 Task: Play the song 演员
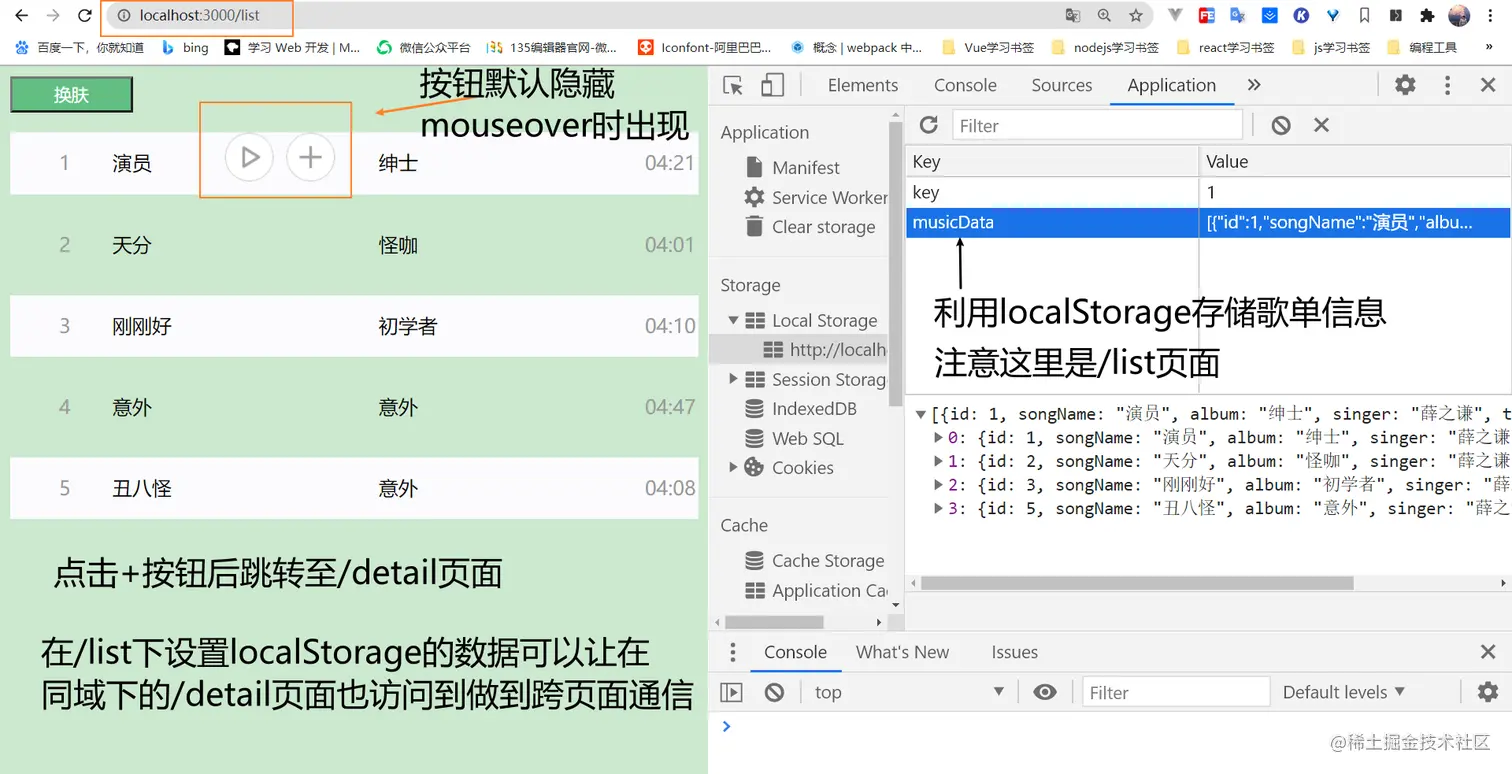pyautogui.click(x=249, y=157)
